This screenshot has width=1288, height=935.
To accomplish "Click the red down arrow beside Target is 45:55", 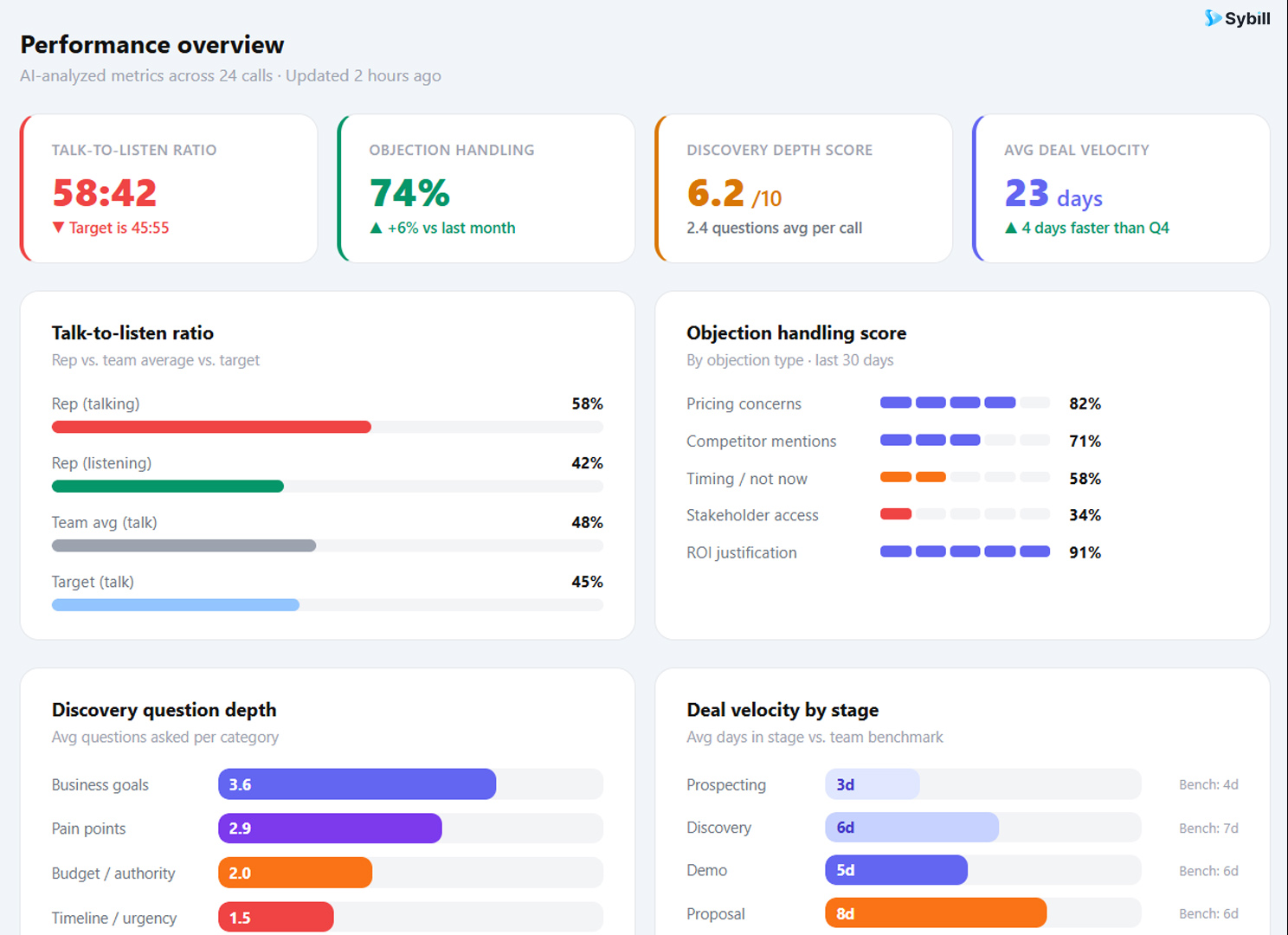I will point(58,228).
